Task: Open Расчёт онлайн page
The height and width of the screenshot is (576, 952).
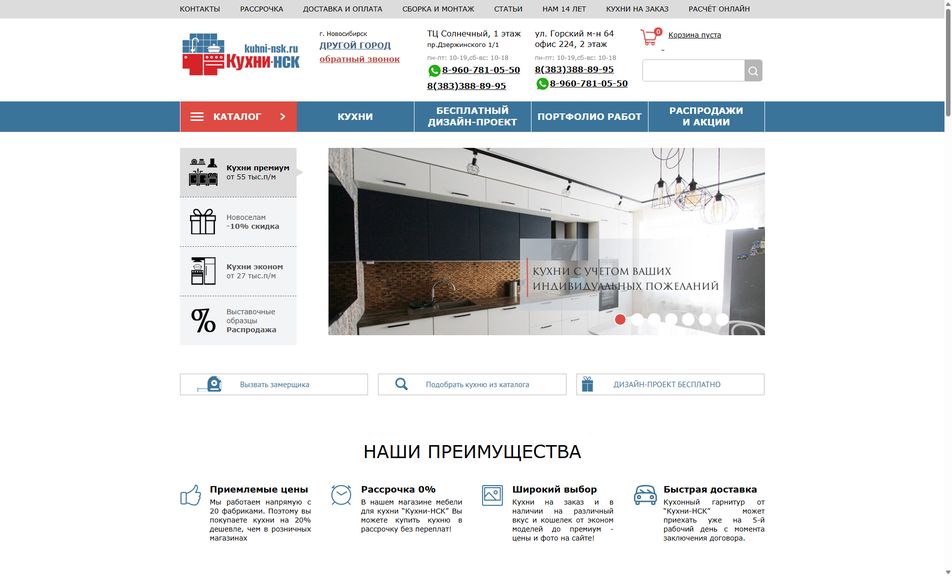Action: coord(719,9)
